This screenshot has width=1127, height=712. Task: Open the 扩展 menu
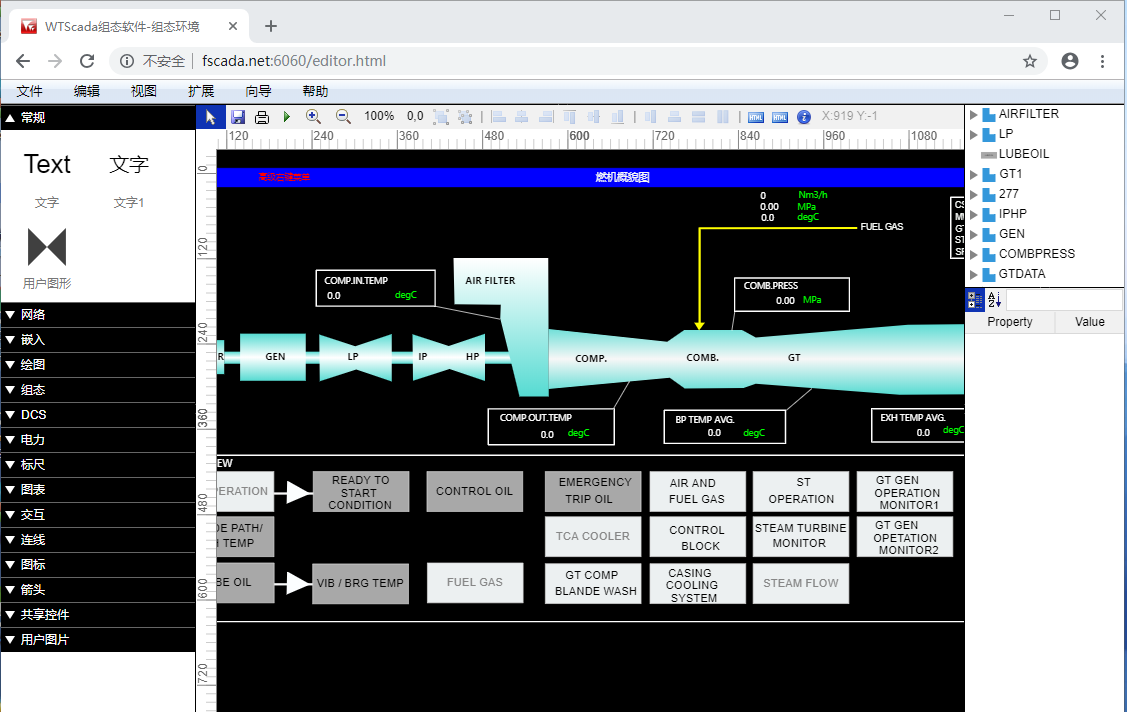[201, 91]
